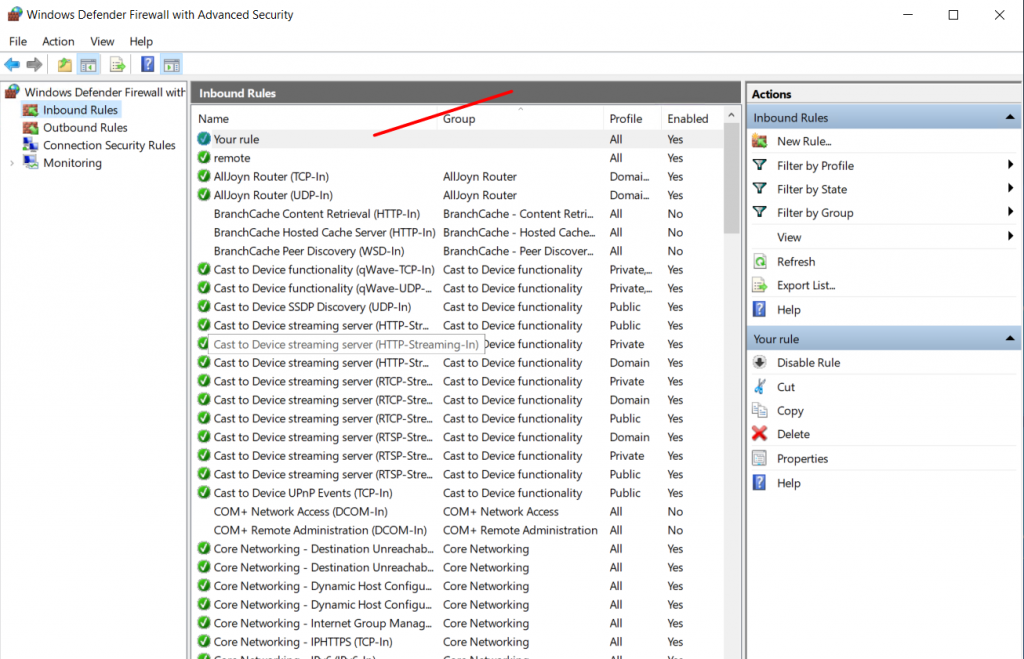1024x659 pixels.
Task: Open Help from the blue question mark toolbar icon
Action: (148, 64)
